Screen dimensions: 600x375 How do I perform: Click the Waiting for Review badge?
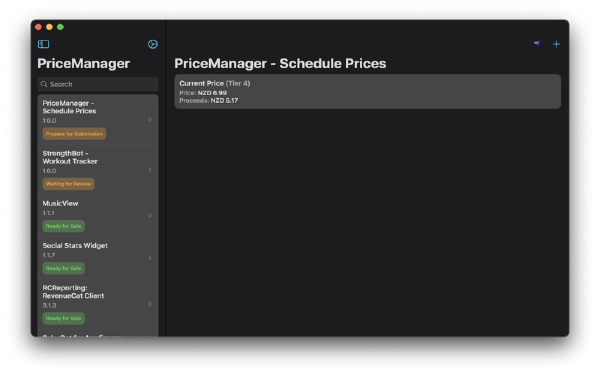point(68,184)
